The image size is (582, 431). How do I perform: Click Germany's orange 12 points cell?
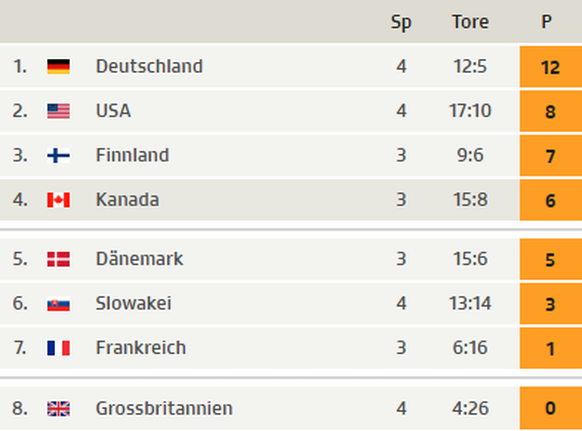tap(551, 67)
